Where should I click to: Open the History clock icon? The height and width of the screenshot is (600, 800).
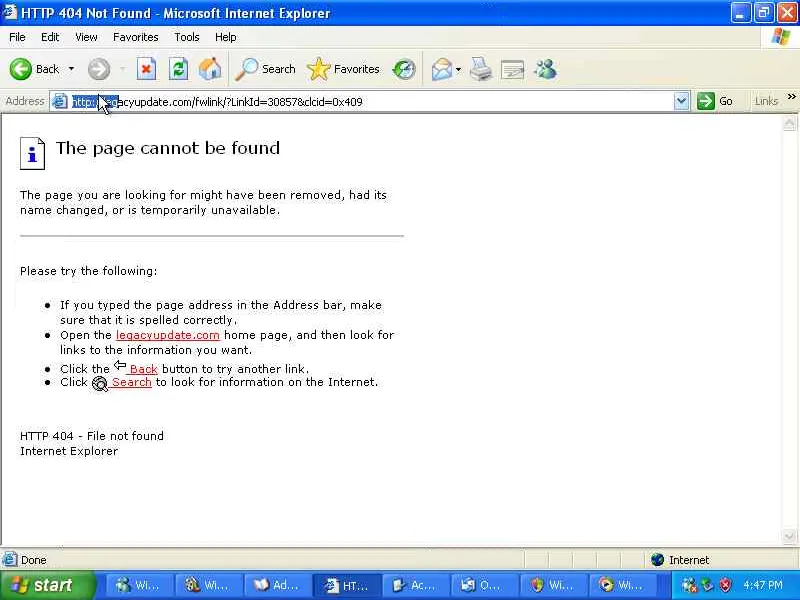404,69
